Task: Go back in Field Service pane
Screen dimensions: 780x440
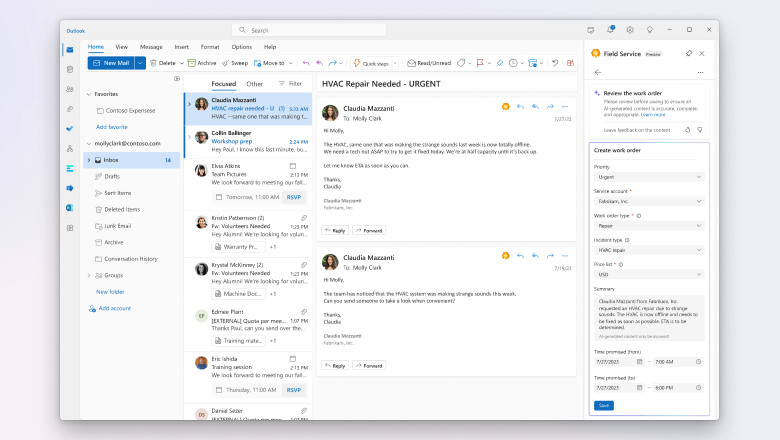Action: tap(598, 72)
